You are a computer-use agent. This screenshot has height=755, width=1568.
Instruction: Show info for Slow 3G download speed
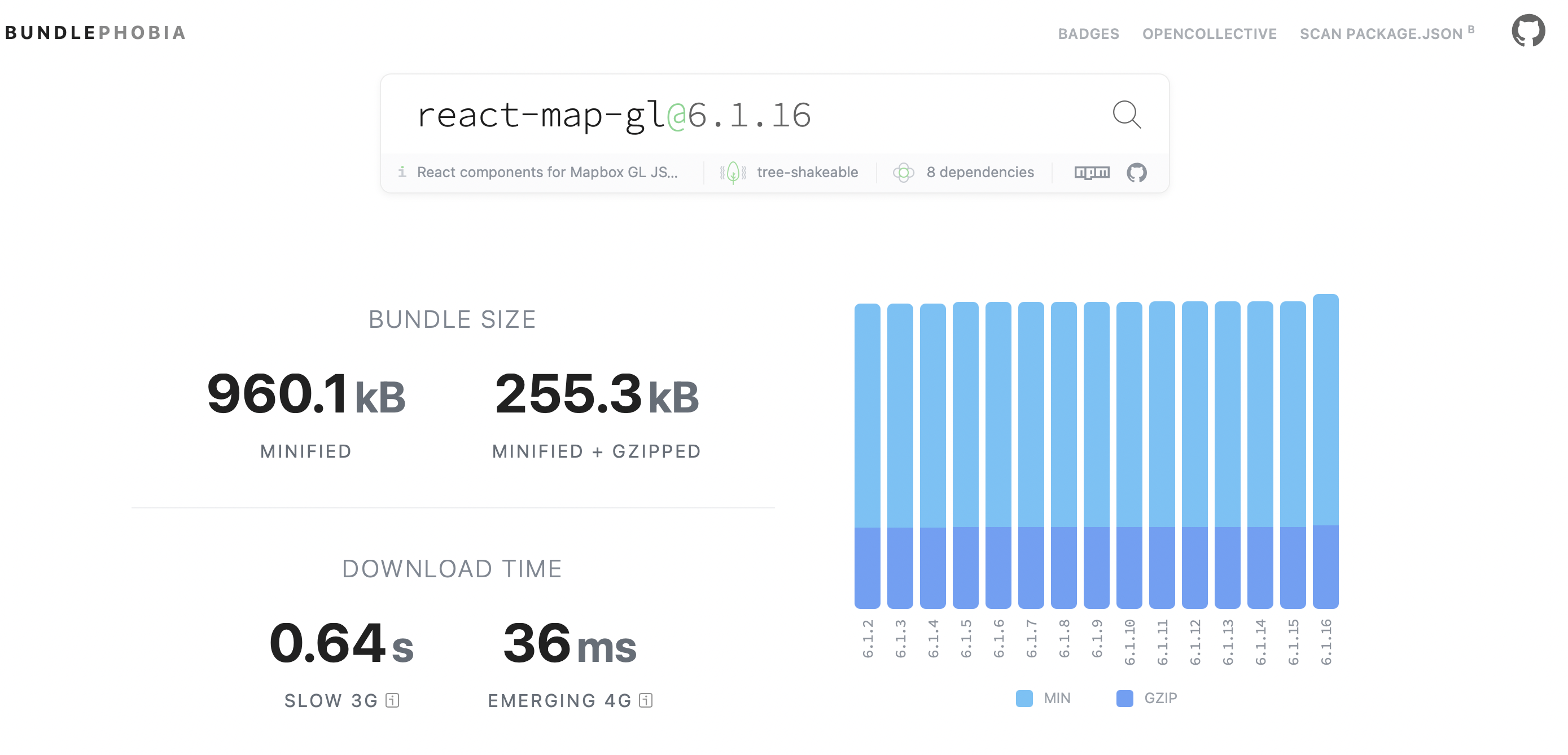tap(393, 700)
